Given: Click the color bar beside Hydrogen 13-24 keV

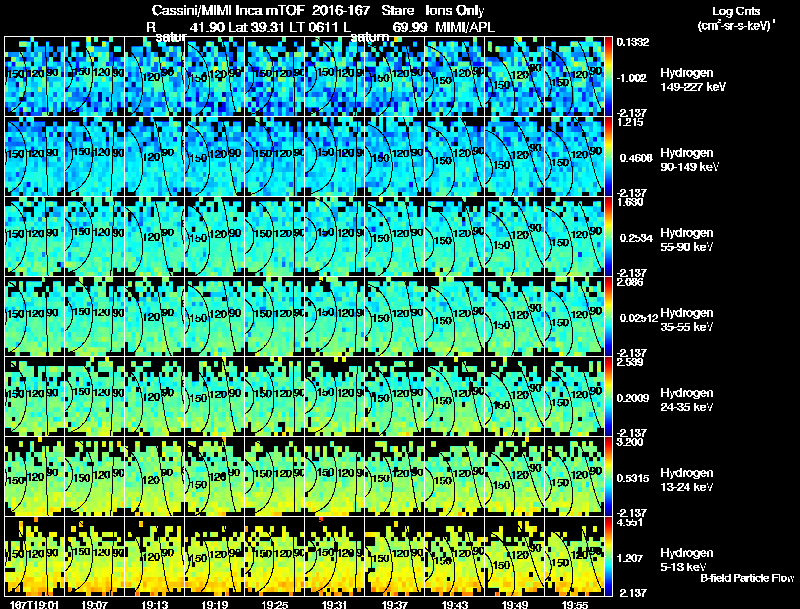Looking at the screenshot, I should [608, 476].
